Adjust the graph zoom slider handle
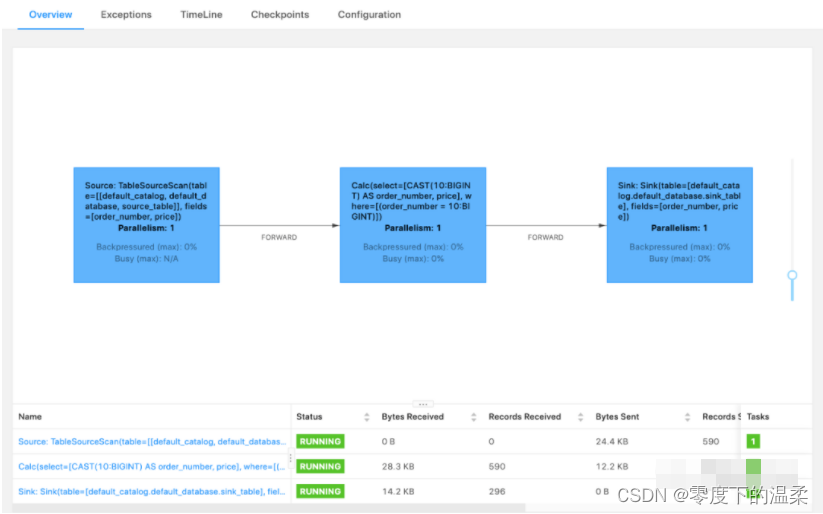The height and width of the screenshot is (514, 823). (x=792, y=275)
